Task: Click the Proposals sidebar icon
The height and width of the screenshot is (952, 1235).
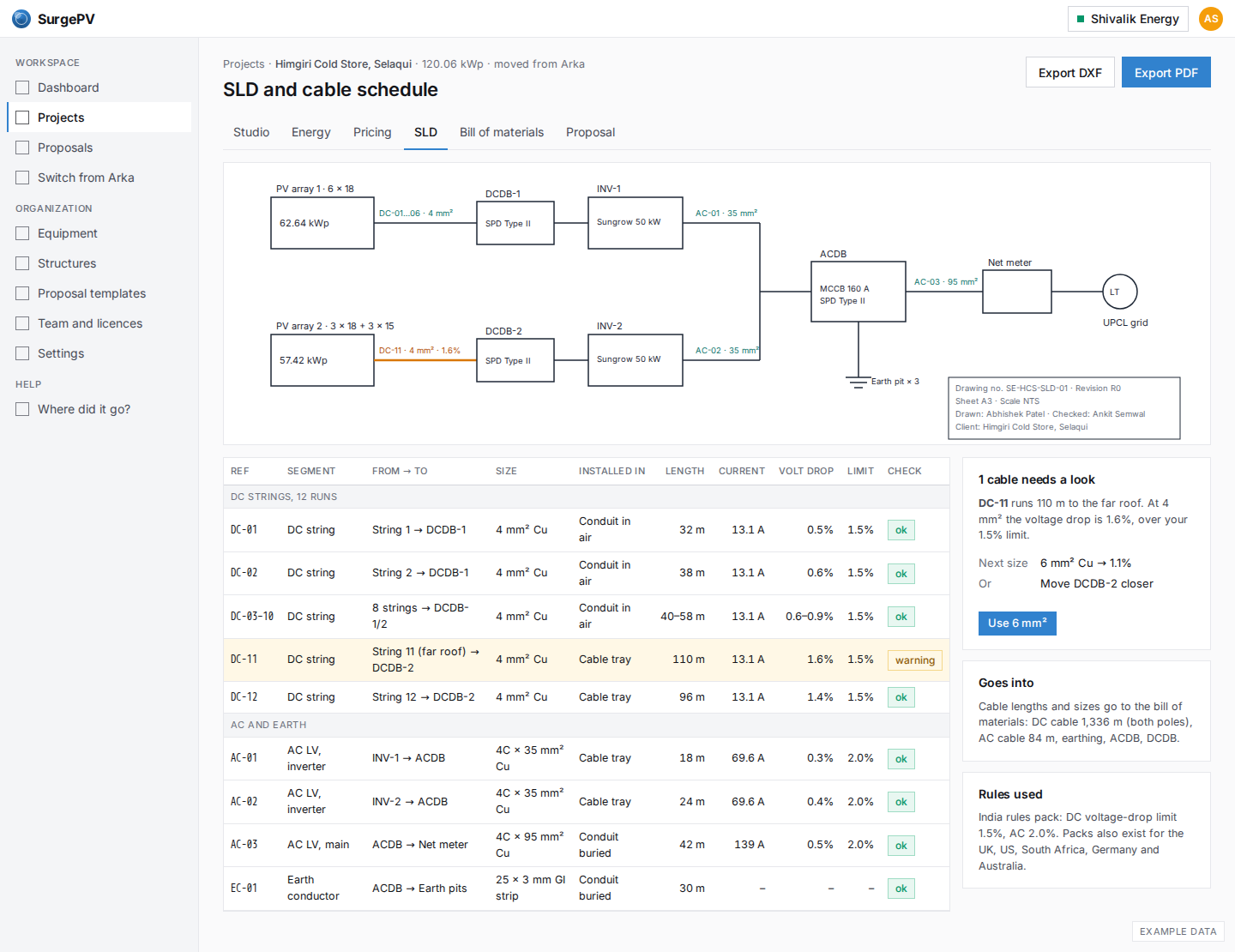Action: point(22,148)
